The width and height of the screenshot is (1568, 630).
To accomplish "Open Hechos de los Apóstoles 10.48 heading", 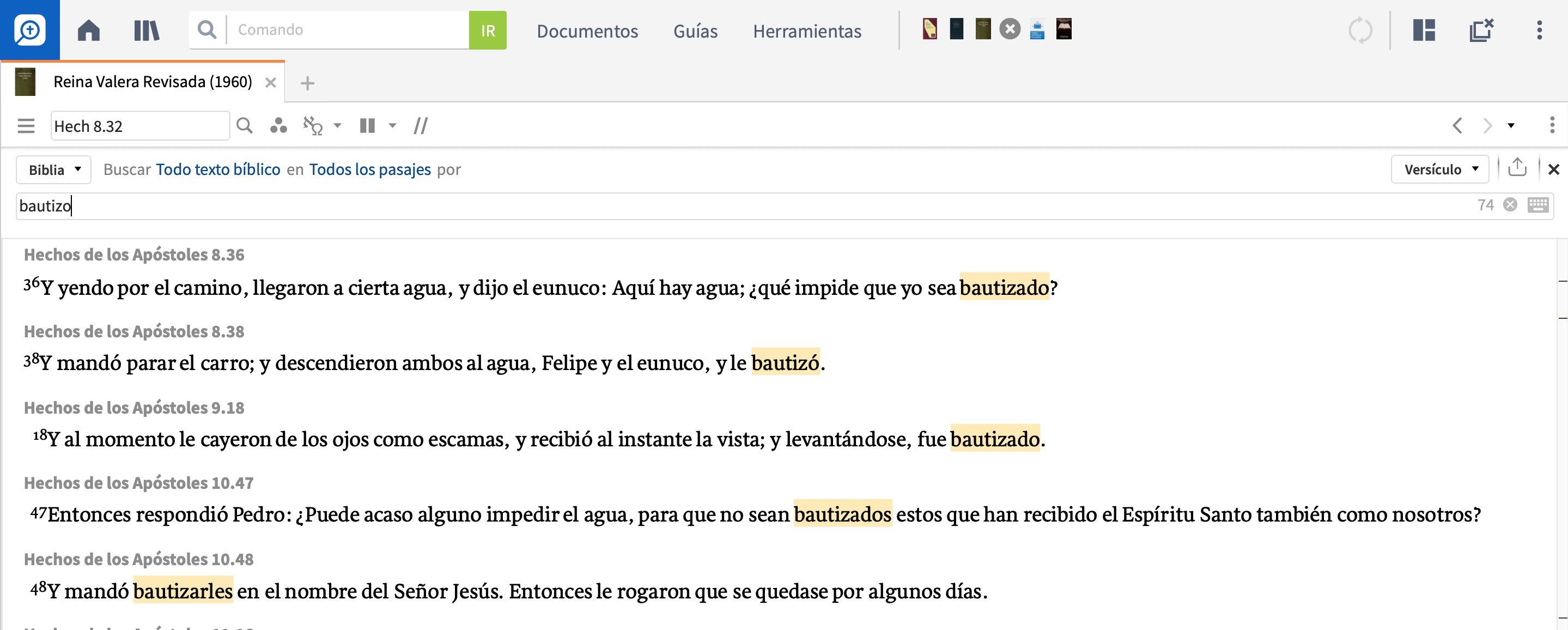I will (139, 559).
